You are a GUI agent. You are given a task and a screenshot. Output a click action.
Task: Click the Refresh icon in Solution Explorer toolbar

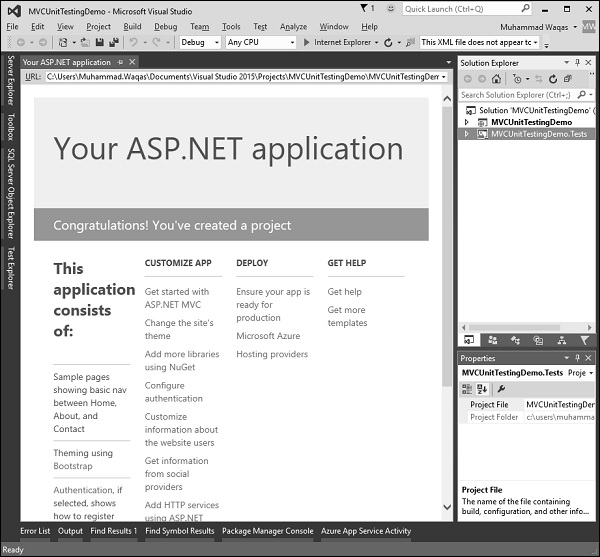point(553,79)
